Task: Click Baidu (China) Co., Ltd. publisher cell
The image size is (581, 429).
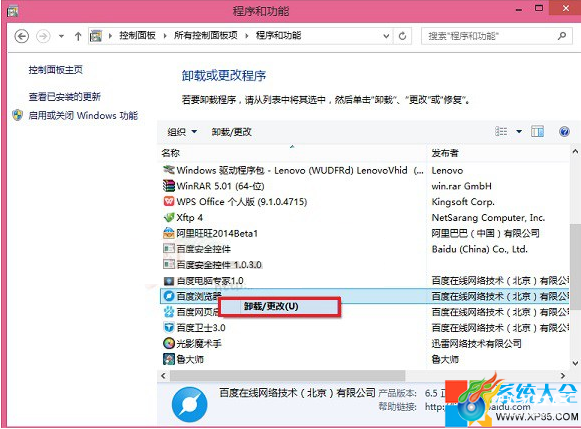Action: point(479,249)
